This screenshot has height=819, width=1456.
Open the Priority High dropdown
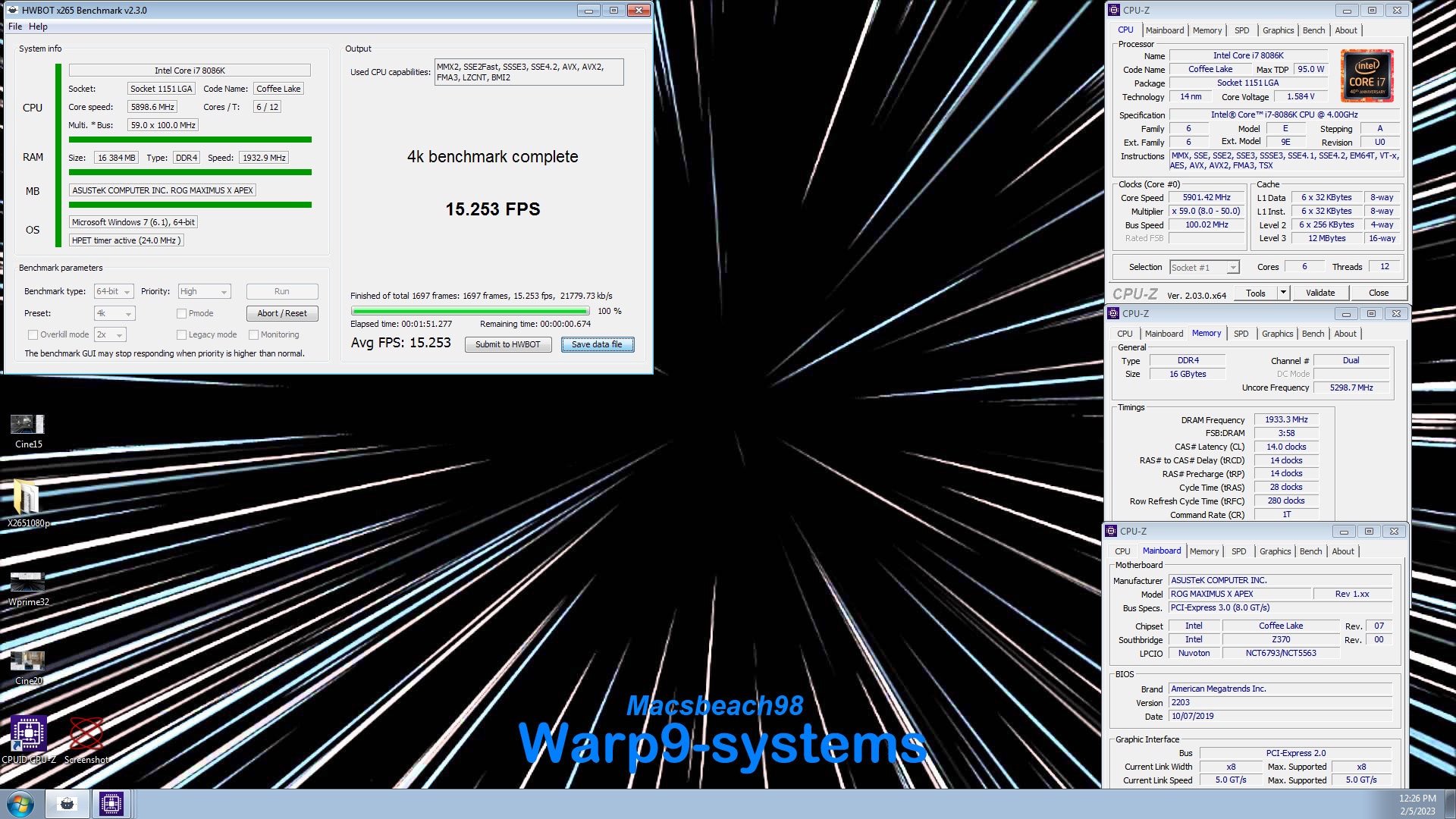(204, 291)
